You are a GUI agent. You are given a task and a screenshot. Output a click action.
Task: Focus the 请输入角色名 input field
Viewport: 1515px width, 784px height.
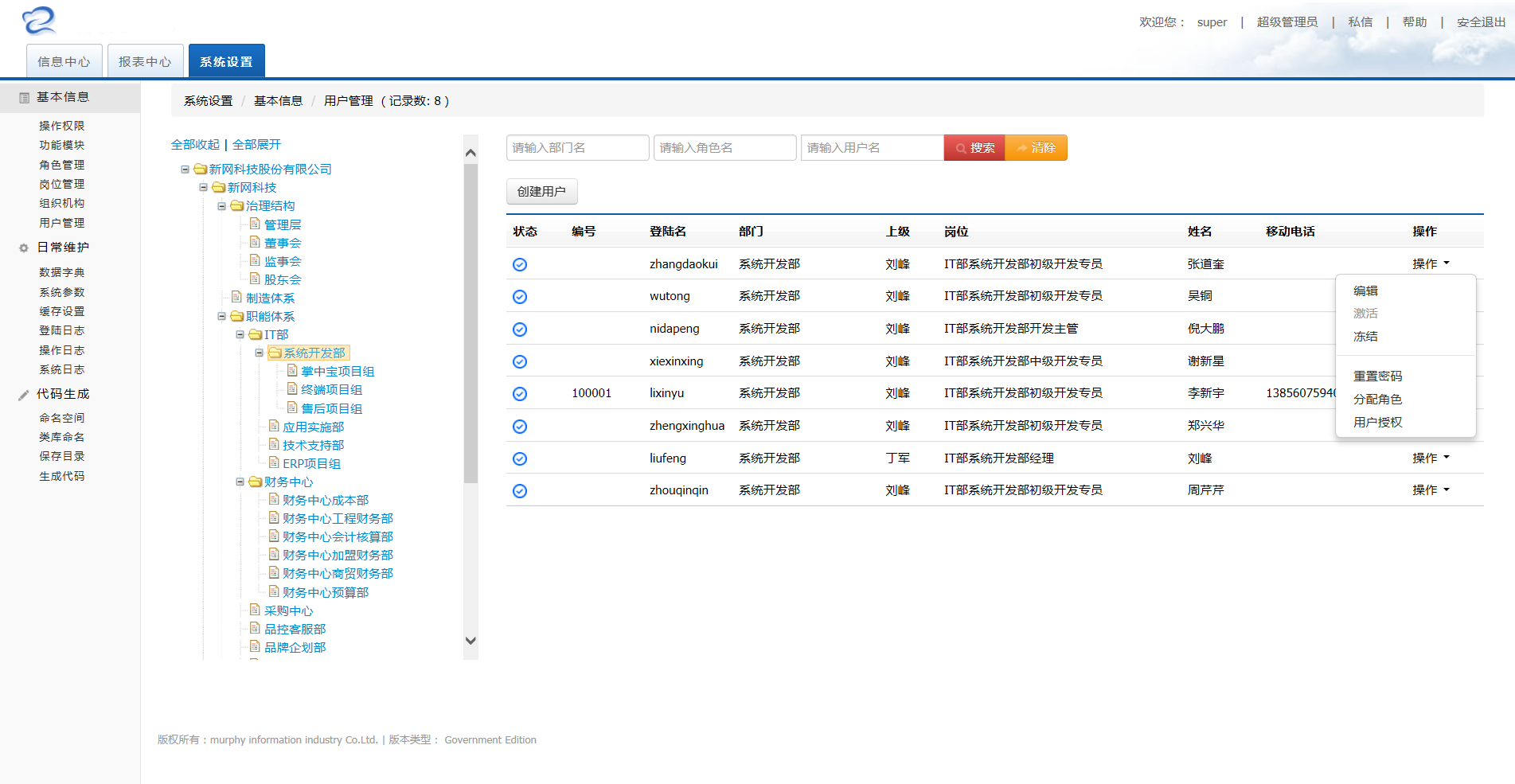(x=725, y=148)
